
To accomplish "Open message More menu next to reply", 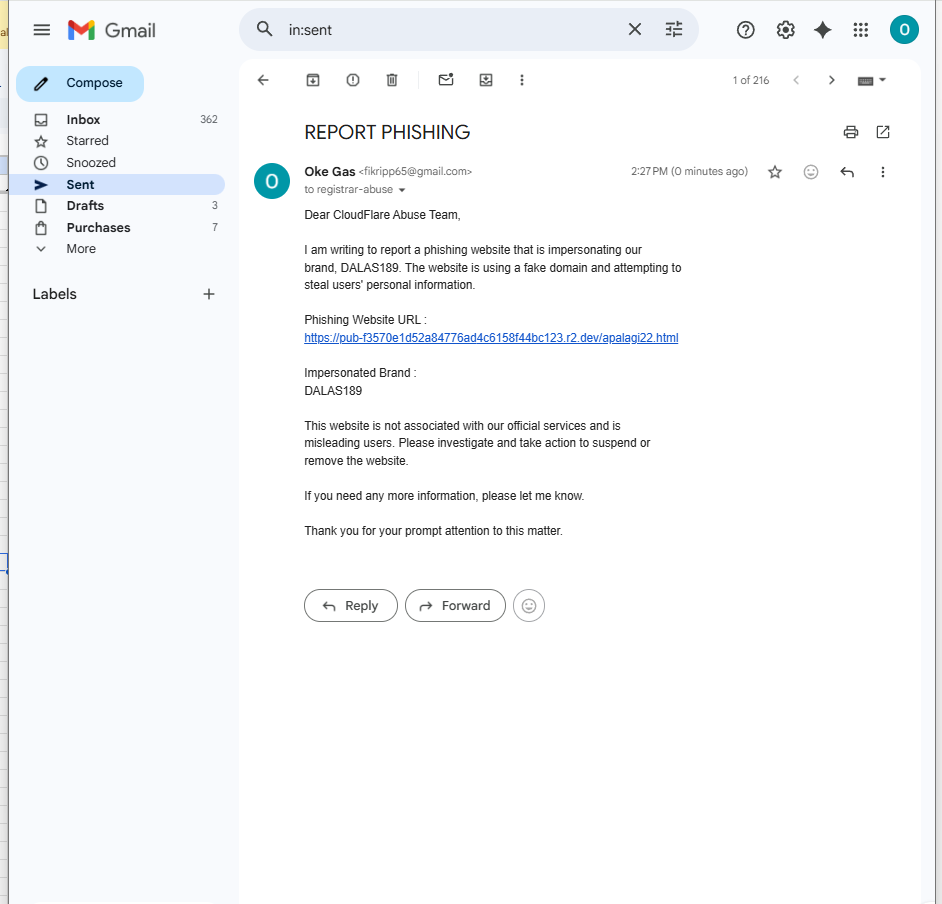I will tap(882, 172).
